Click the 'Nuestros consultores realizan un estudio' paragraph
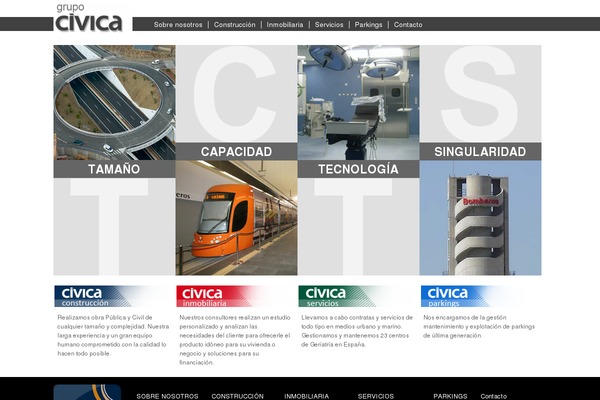 click(x=235, y=340)
